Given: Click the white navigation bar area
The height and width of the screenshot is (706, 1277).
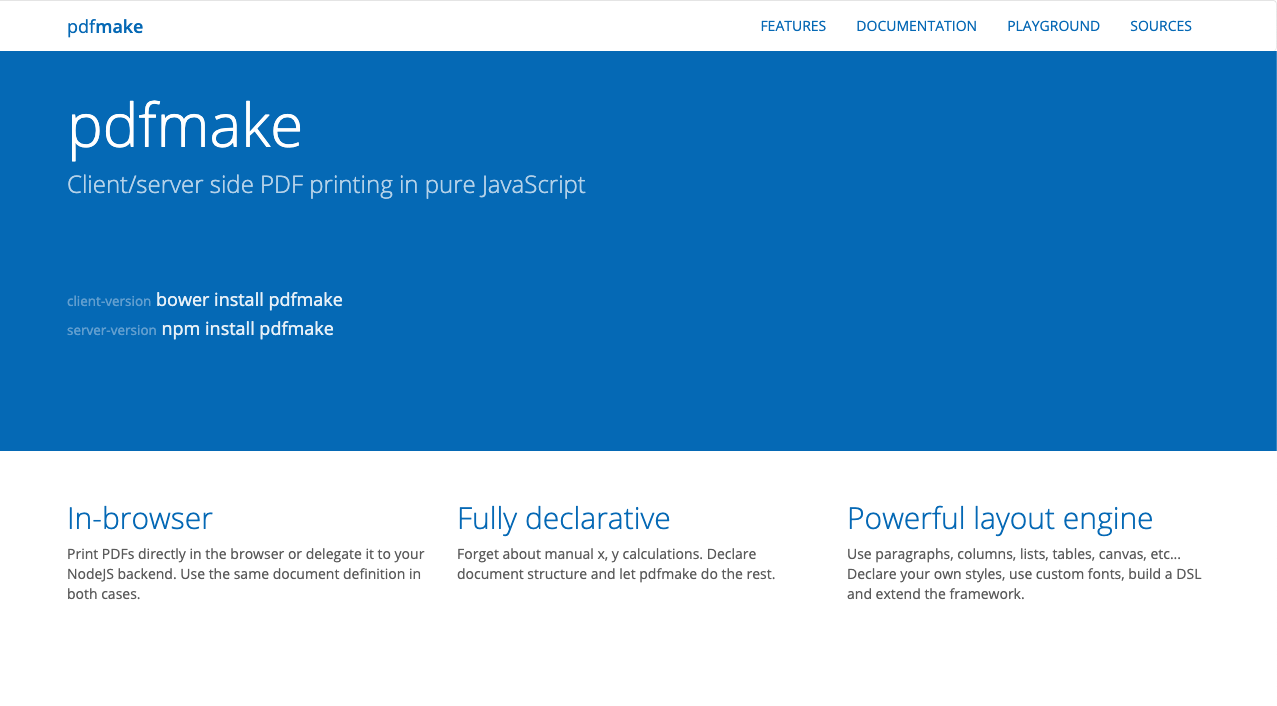Looking at the screenshot, I should coord(450,25).
